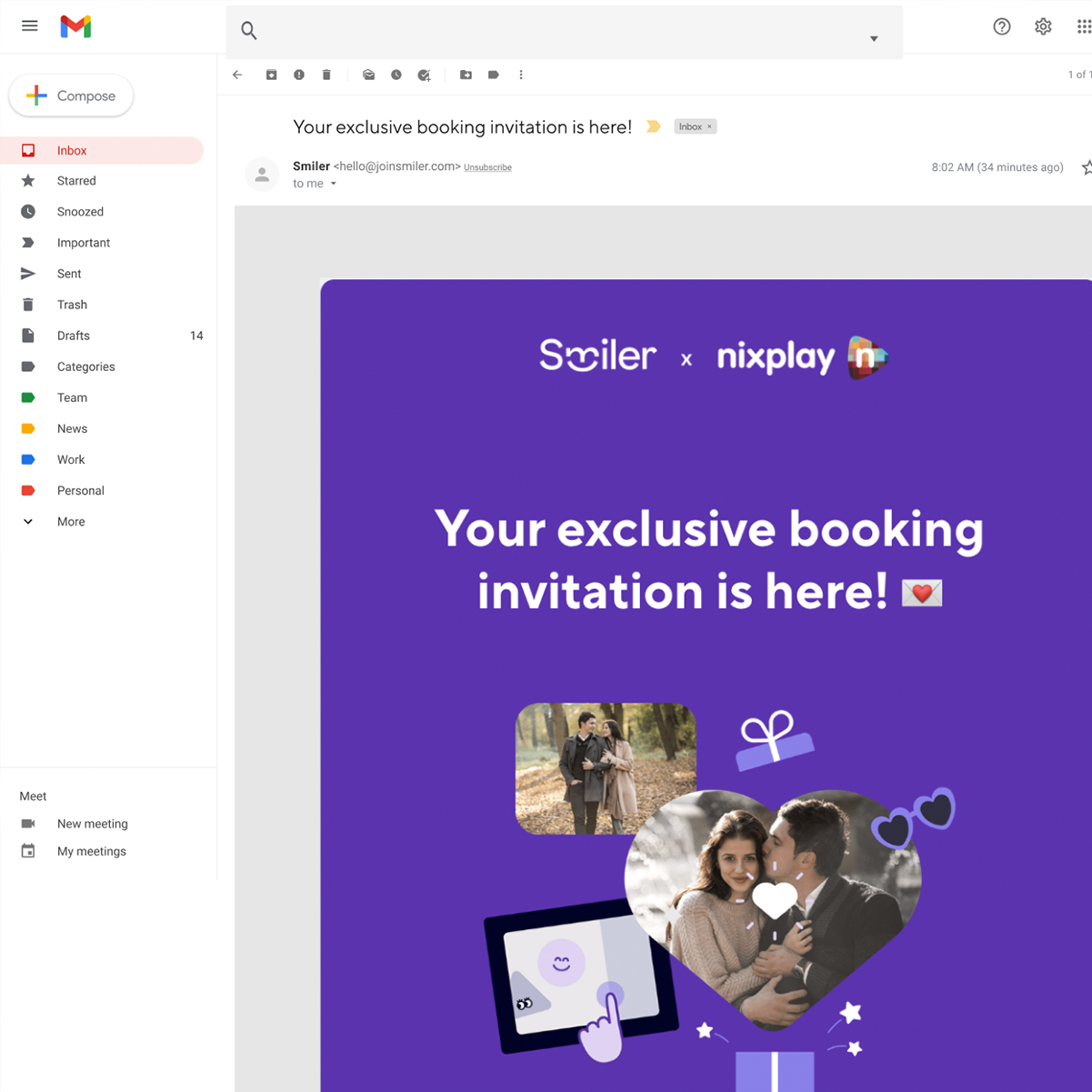This screenshot has width=1092, height=1092.
Task: Toggle the importance marker beside subject
Action: [x=653, y=126]
